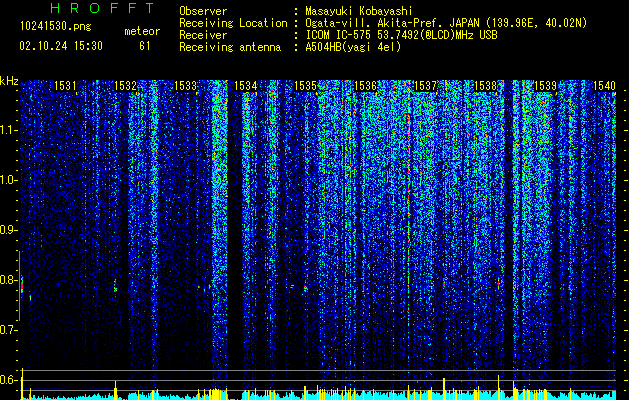Click the 1534 time marker
The height and width of the screenshot is (400, 629).
pos(246,86)
